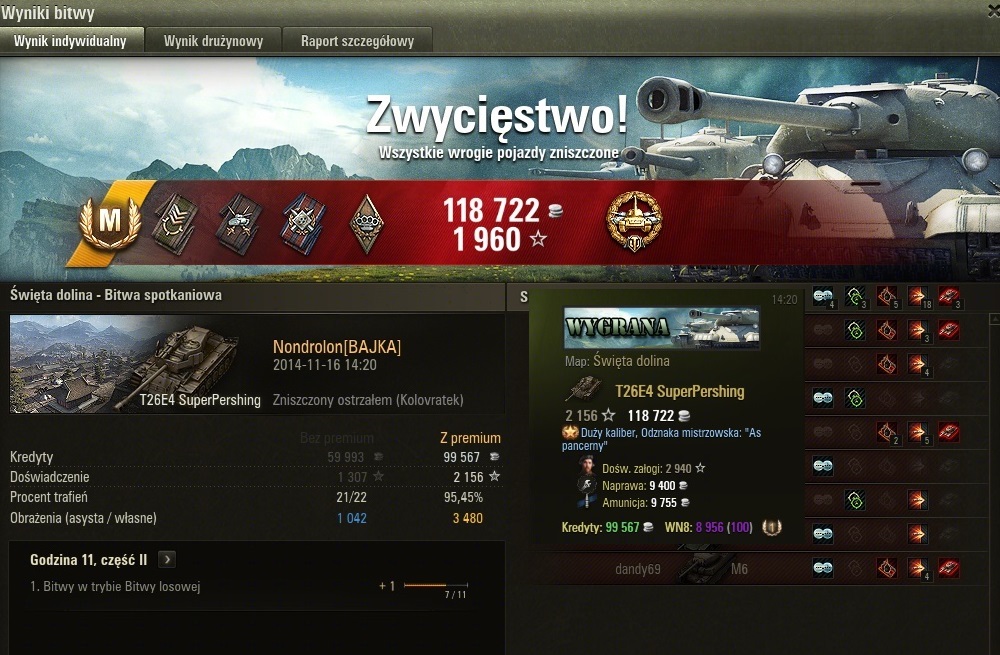1000x655 pixels.
Task: Click the golden tank wreath achievement medal
Action: pyautogui.click(x=634, y=221)
